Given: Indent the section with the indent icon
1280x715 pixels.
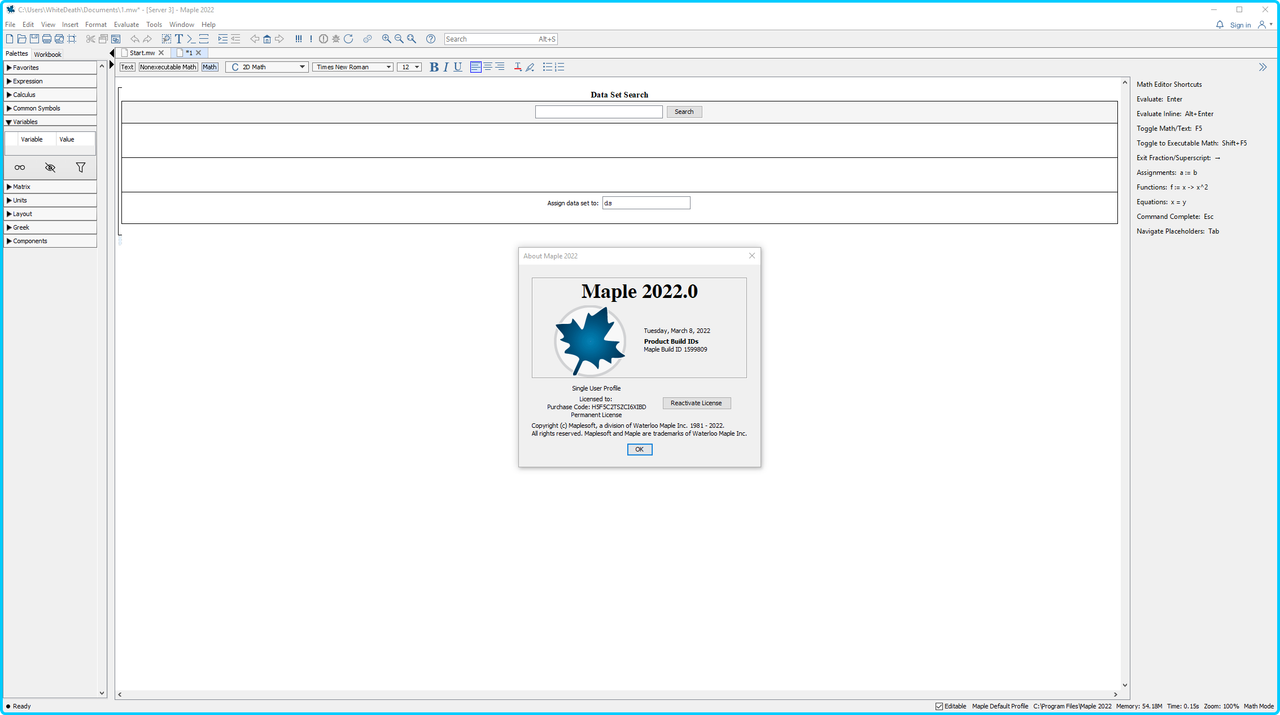Looking at the screenshot, I should click(x=223, y=39).
